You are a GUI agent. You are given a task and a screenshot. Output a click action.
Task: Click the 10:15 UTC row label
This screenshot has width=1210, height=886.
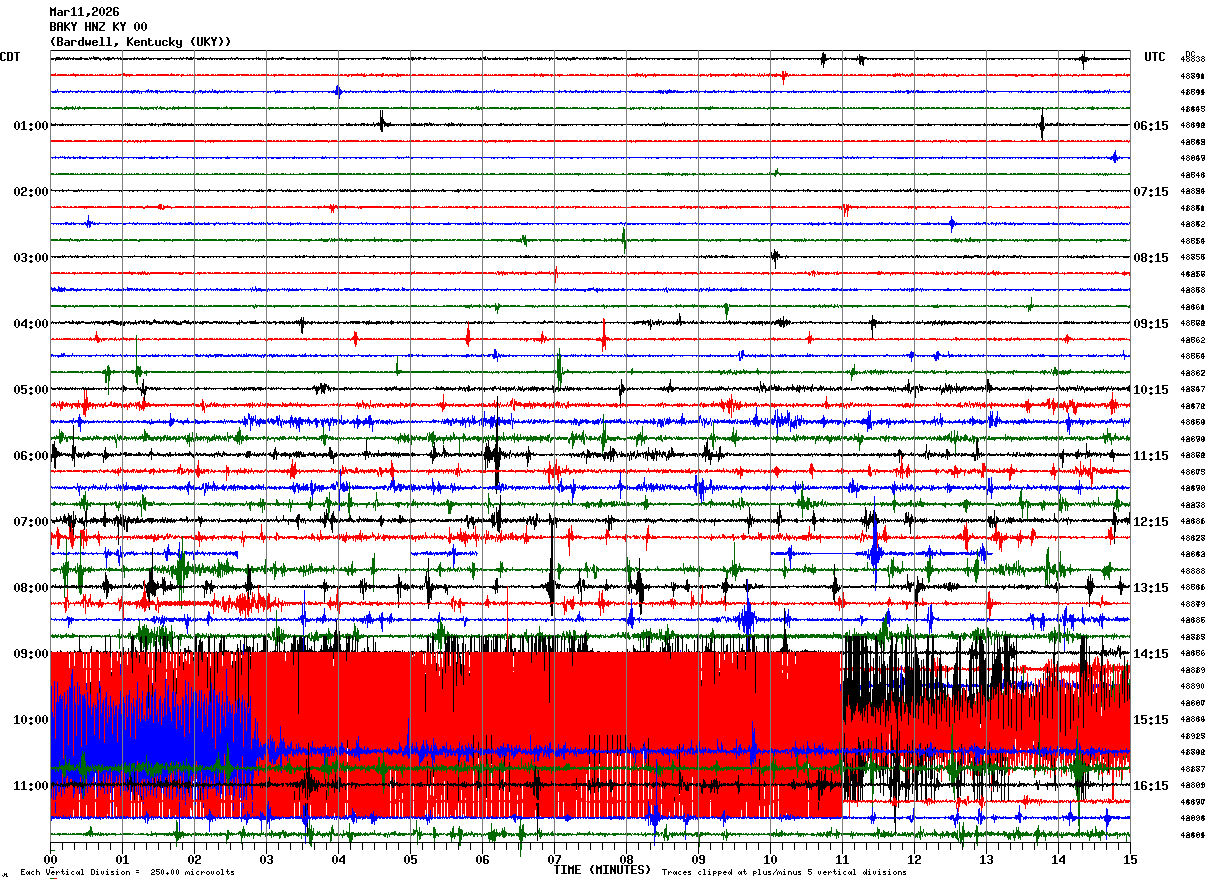(1150, 390)
